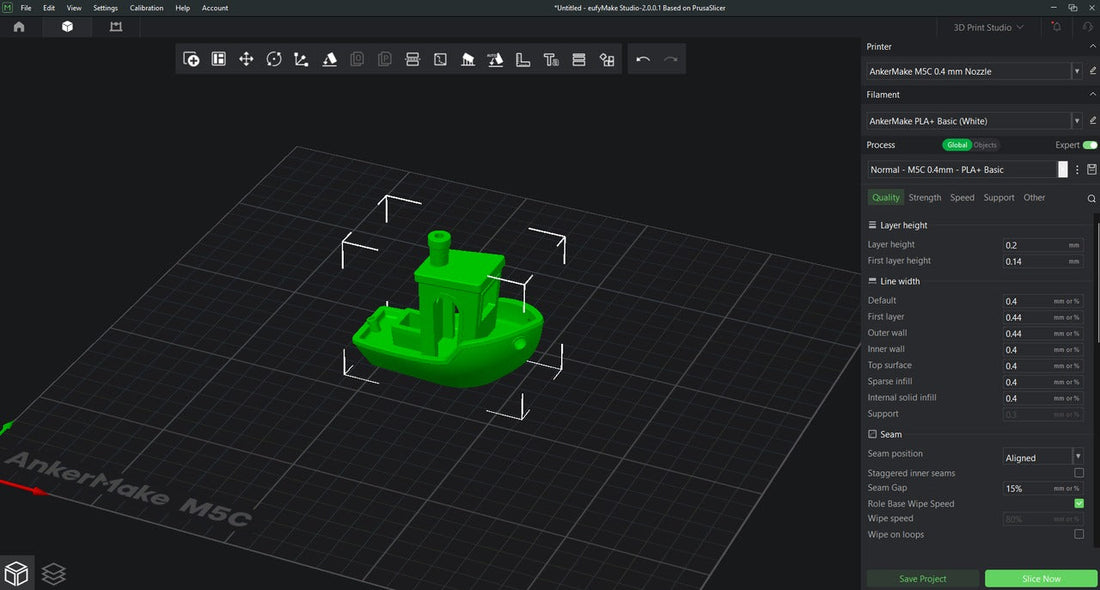The height and width of the screenshot is (590, 1100).
Task: Click the Undo arrow in the toolbar
Action: [643, 59]
